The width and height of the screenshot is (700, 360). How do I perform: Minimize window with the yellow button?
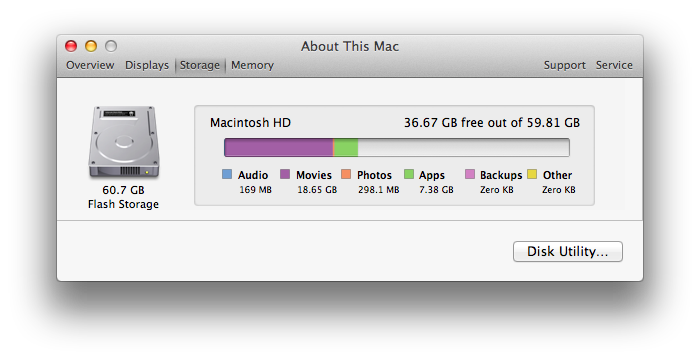[x=91, y=46]
